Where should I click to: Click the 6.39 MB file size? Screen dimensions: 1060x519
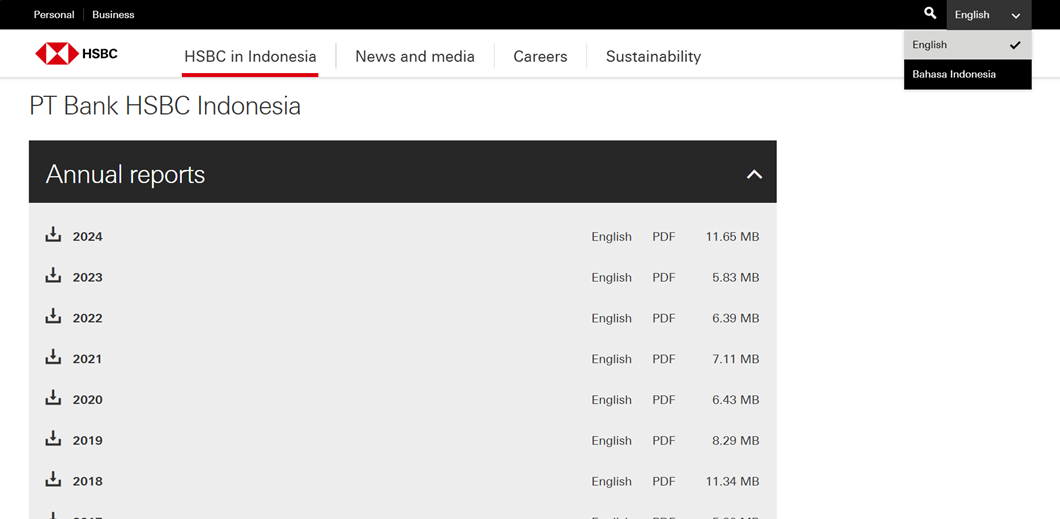coord(736,318)
